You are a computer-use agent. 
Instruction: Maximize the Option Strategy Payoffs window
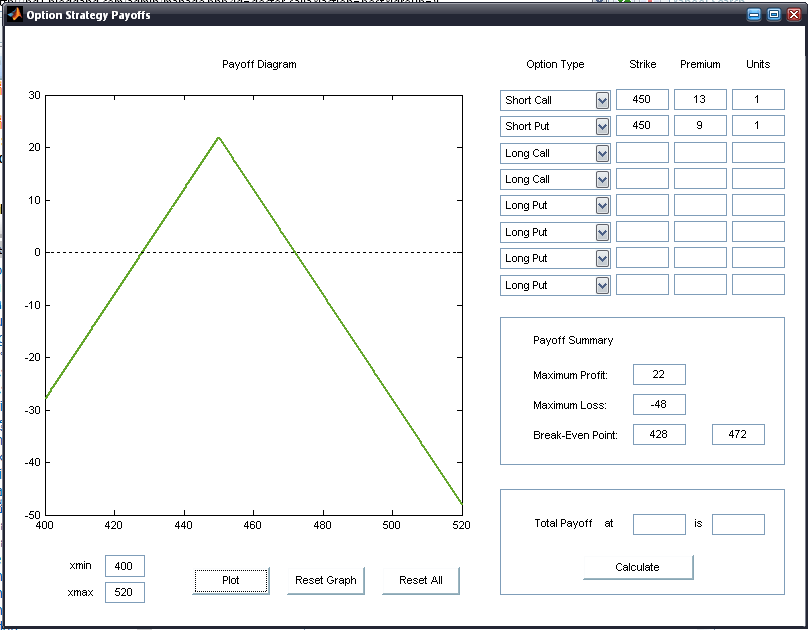(x=774, y=14)
